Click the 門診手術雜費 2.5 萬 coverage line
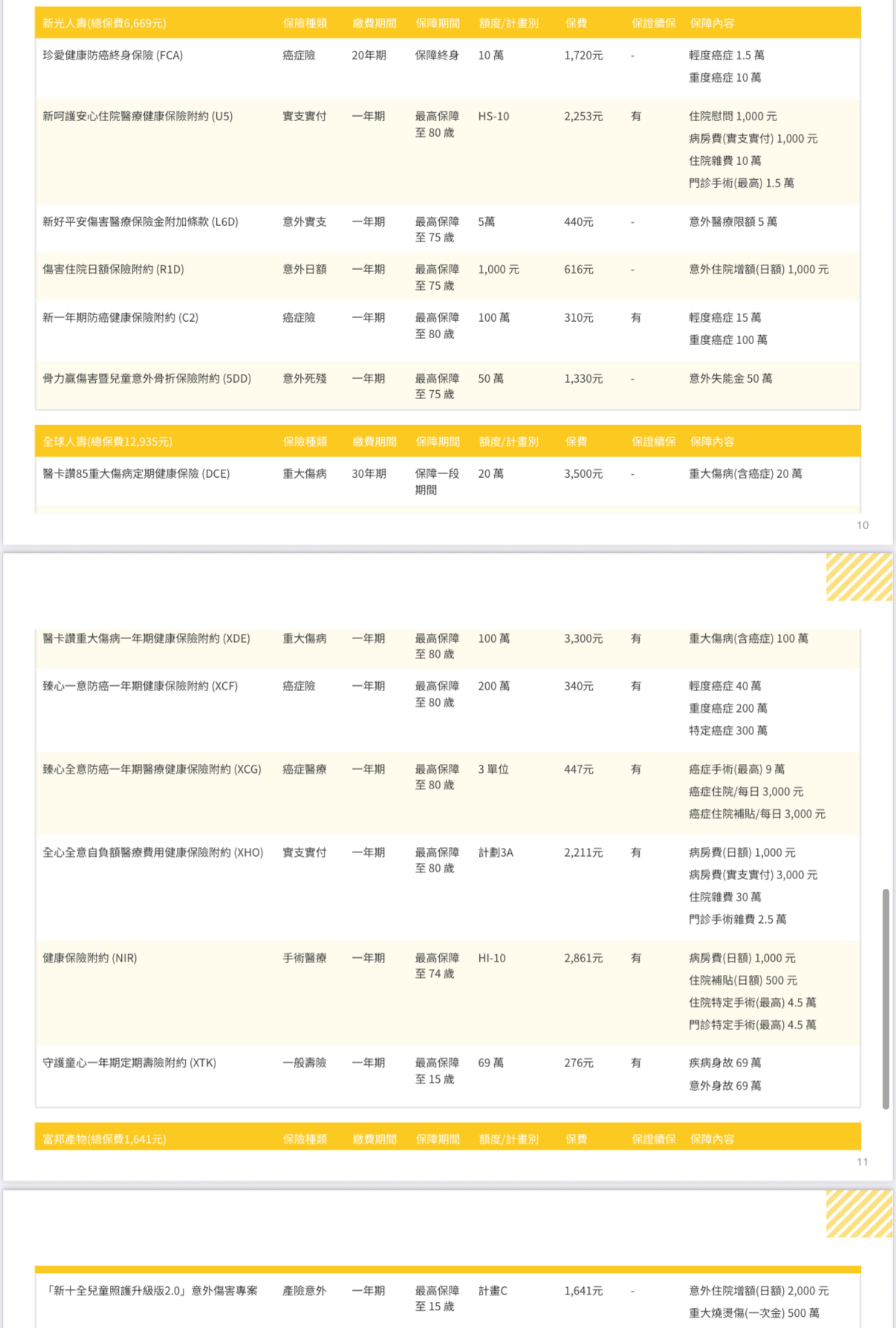The image size is (896, 1328). pyautogui.click(x=738, y=919)
